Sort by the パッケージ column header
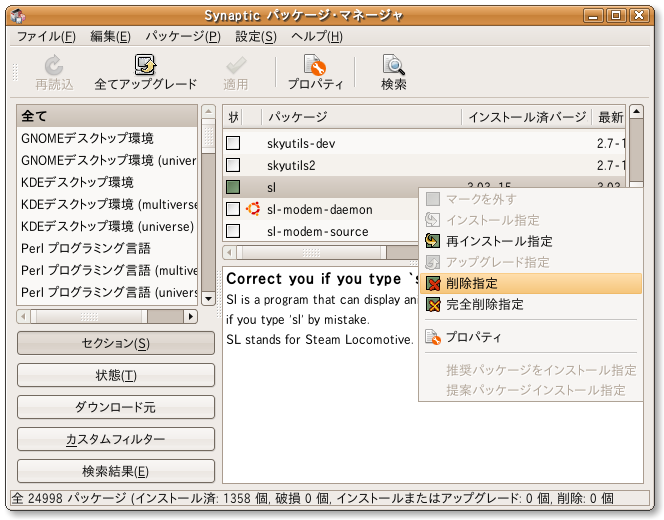This screenshot has width=664, height=520. [362, 117]
